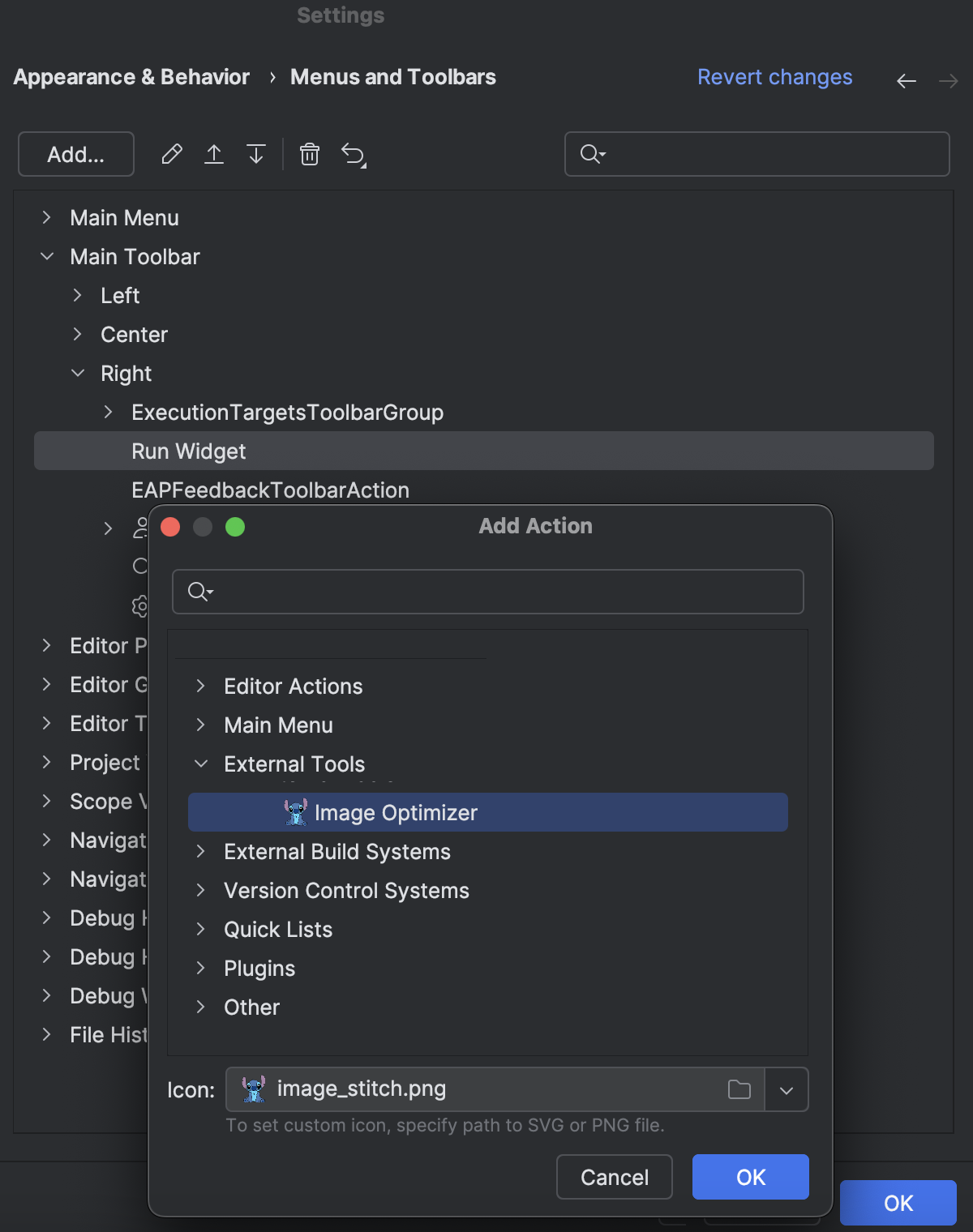
Task: Collapse External Tools in Add Action dialog
Action: coord(201,764)
